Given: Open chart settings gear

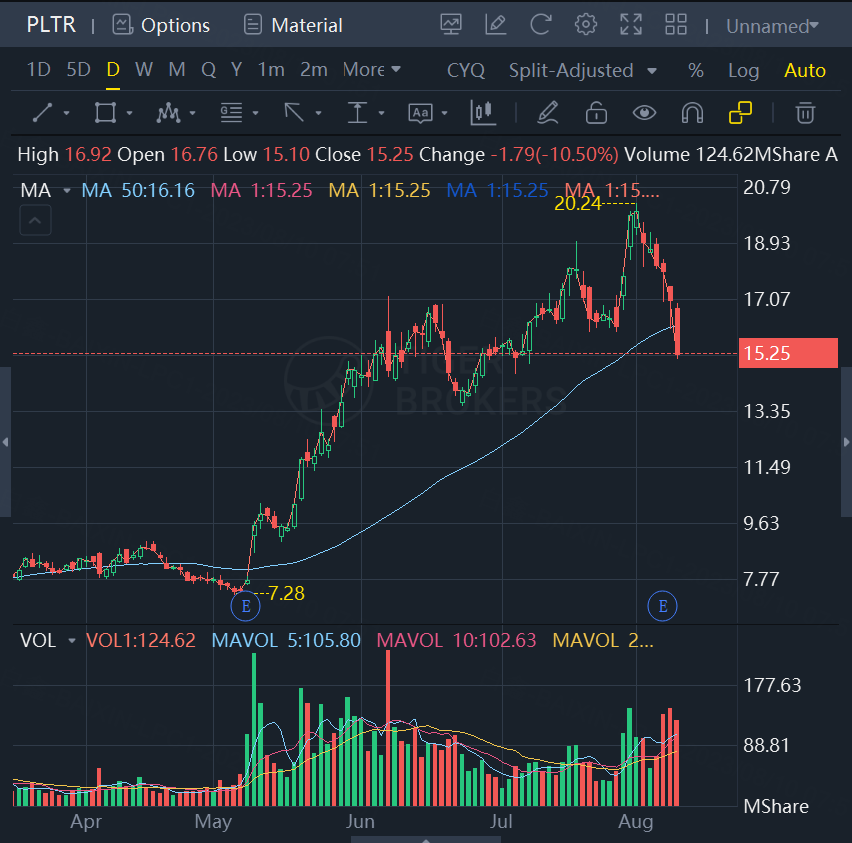Looking at the screenshot, I should click(x=586, y=25).
